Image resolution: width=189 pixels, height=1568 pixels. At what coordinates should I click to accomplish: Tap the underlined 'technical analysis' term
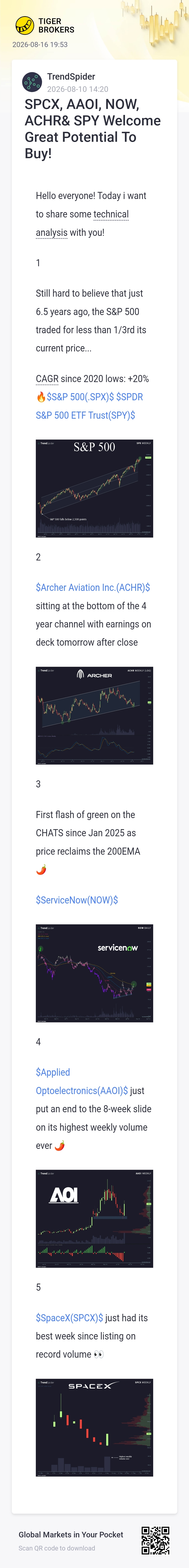click(82, 223)
